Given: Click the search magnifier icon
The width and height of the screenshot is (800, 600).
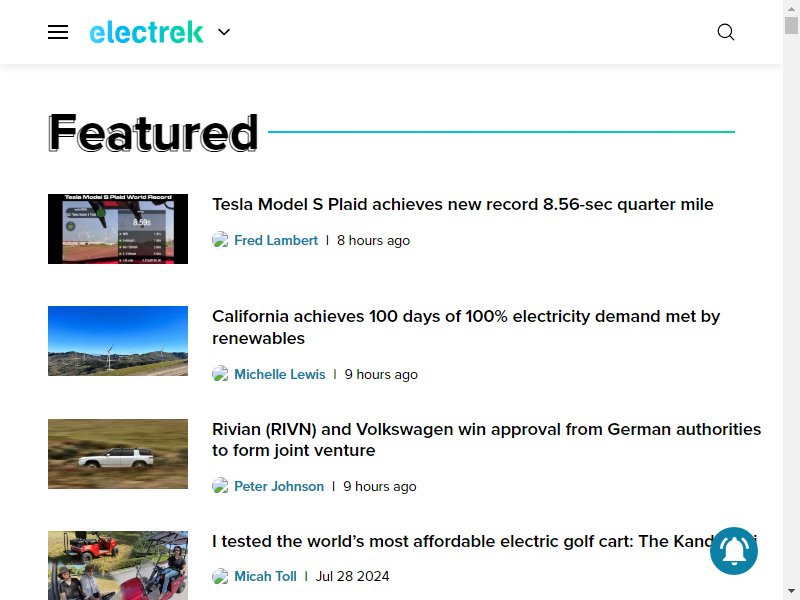Looking at the screenshot, I should click(726, 32).
